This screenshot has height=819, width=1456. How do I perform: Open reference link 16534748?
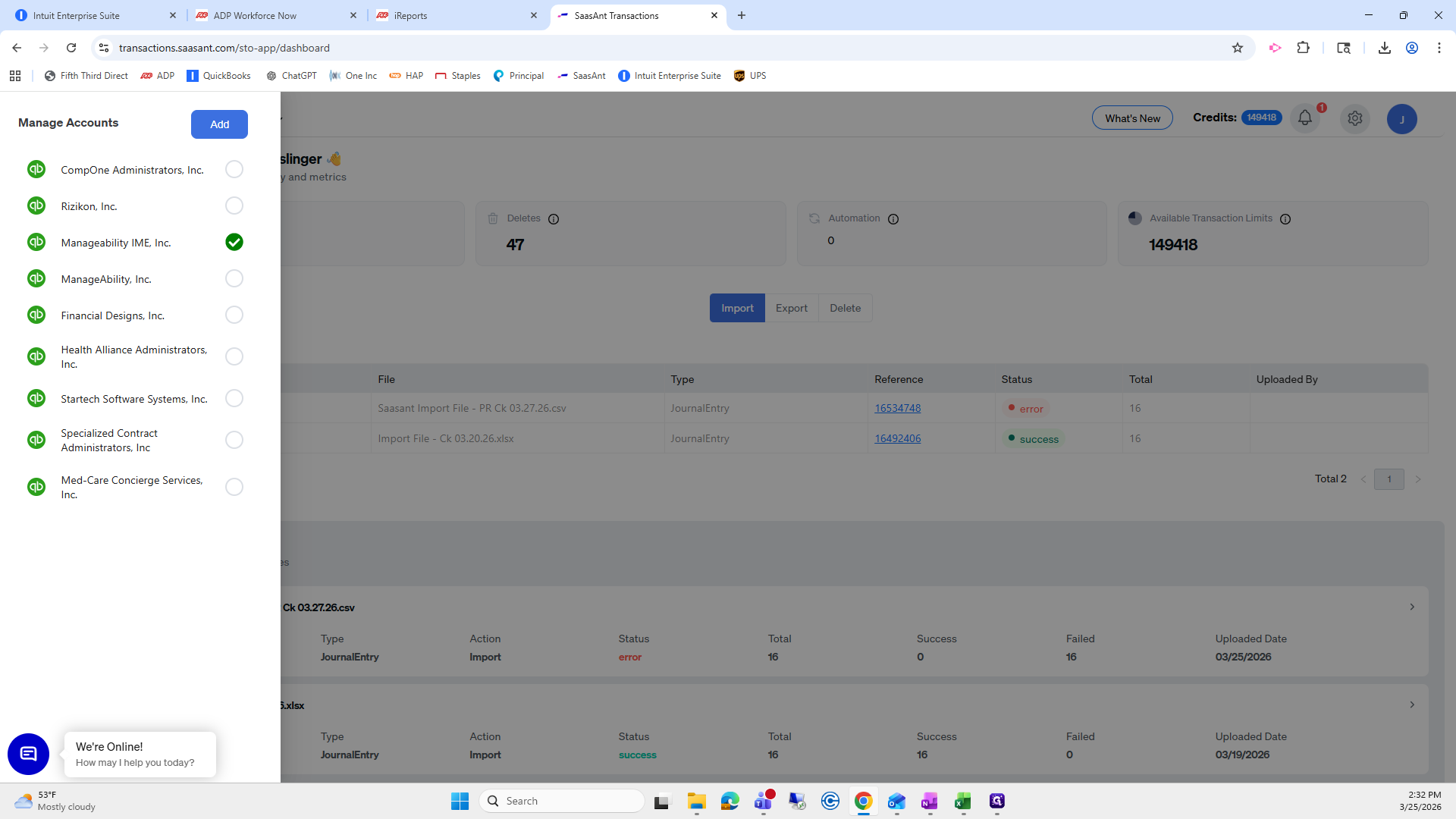click(897, 408)
